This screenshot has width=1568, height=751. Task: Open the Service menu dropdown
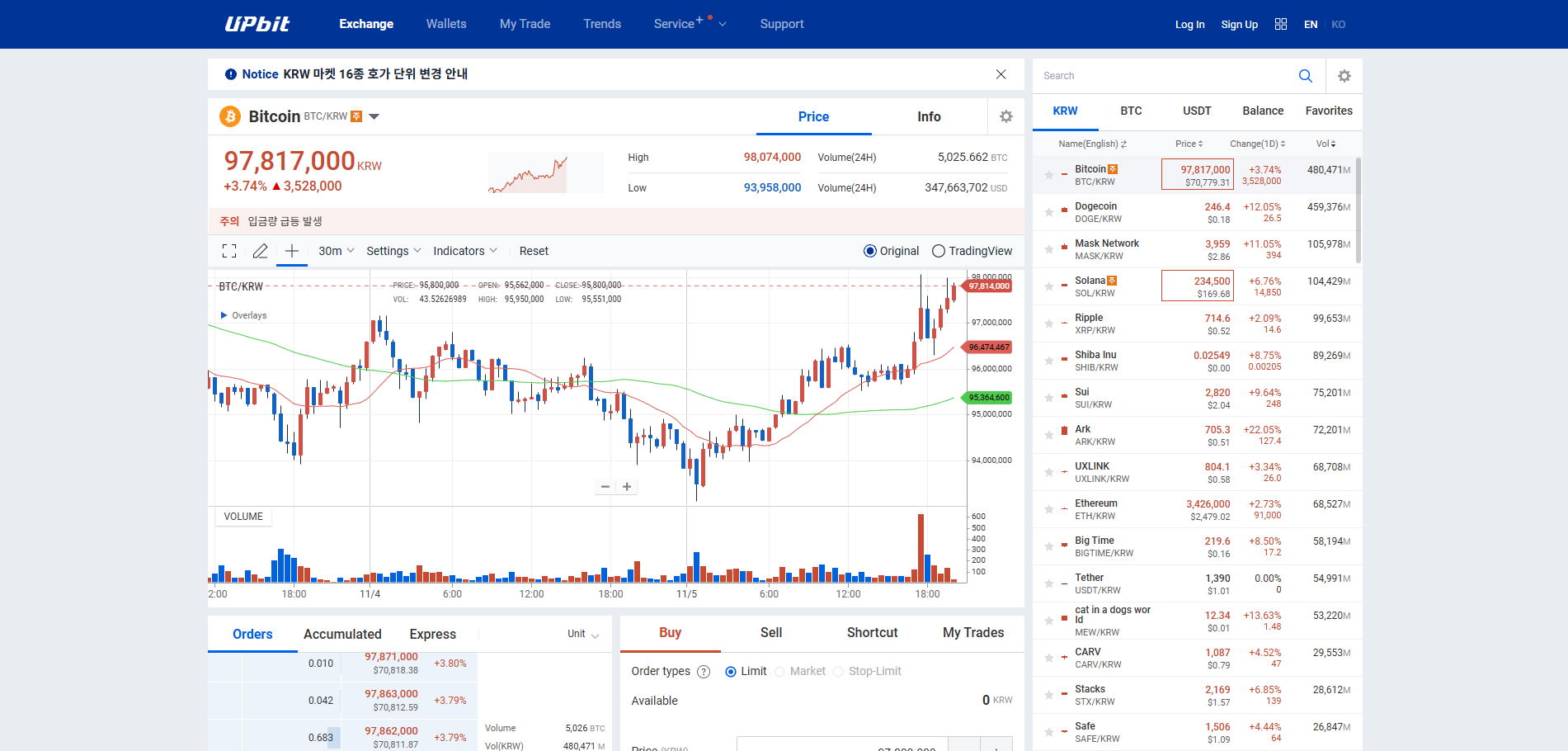[690, 24]
